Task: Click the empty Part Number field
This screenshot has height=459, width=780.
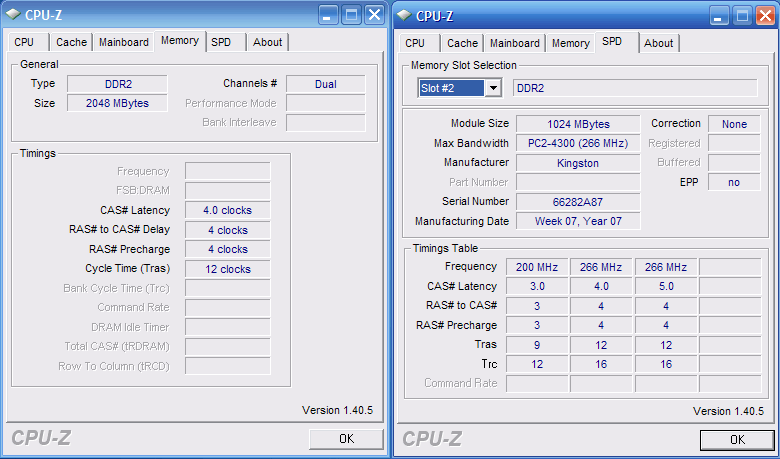Action: (578, 182)
